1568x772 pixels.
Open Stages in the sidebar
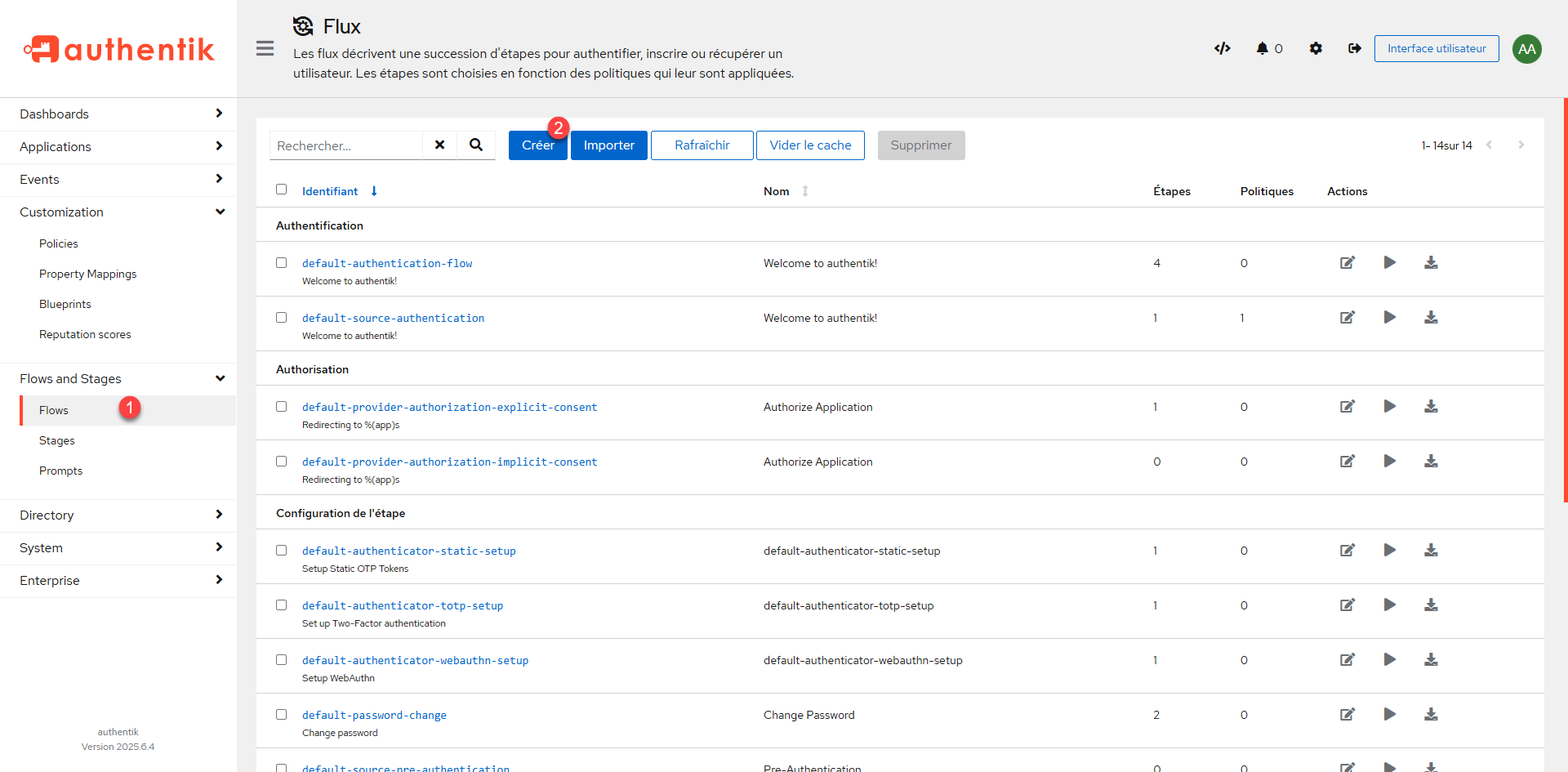click(x=57, y=441)
